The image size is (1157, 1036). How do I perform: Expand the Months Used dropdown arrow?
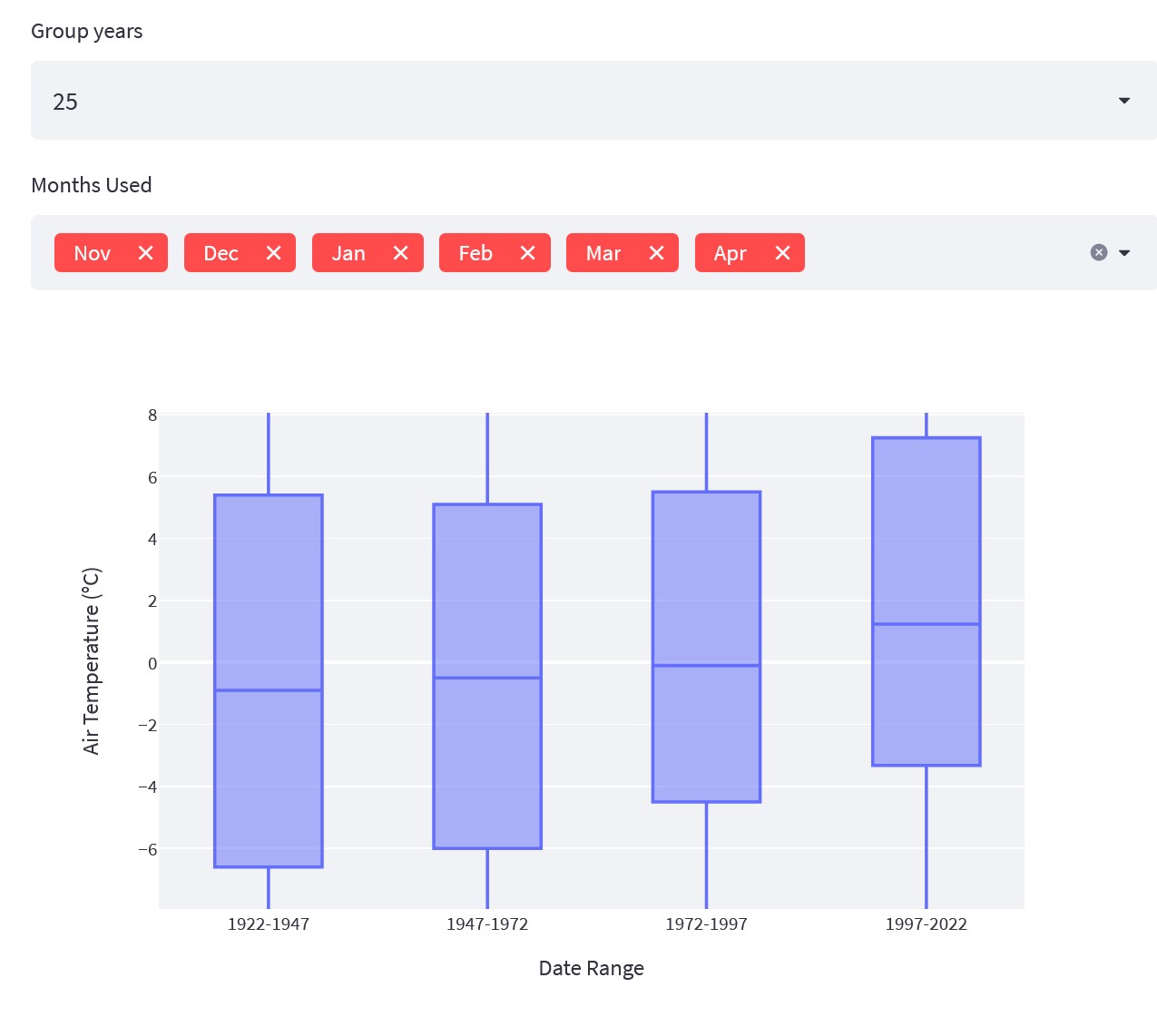pyautogui.click(x=1124, y=253)
